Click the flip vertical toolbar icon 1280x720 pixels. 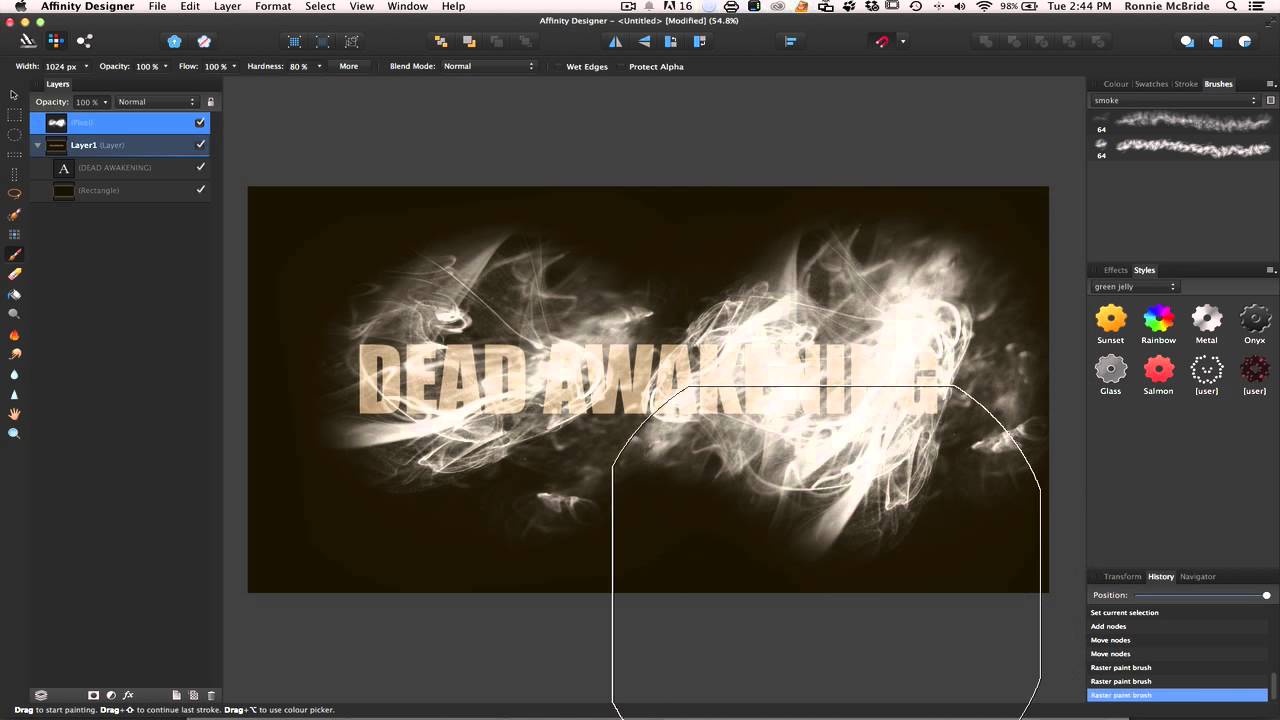click(x=644, y=41)
